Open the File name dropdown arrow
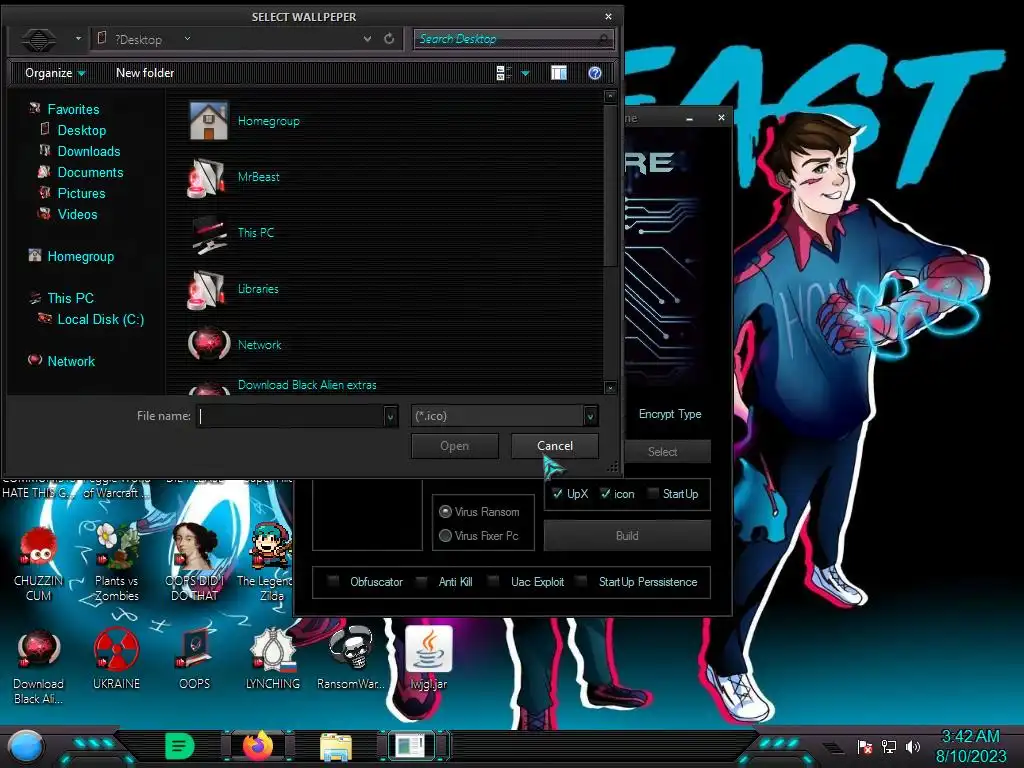Viewport: 1024px width, 768px height. [391, 416]
